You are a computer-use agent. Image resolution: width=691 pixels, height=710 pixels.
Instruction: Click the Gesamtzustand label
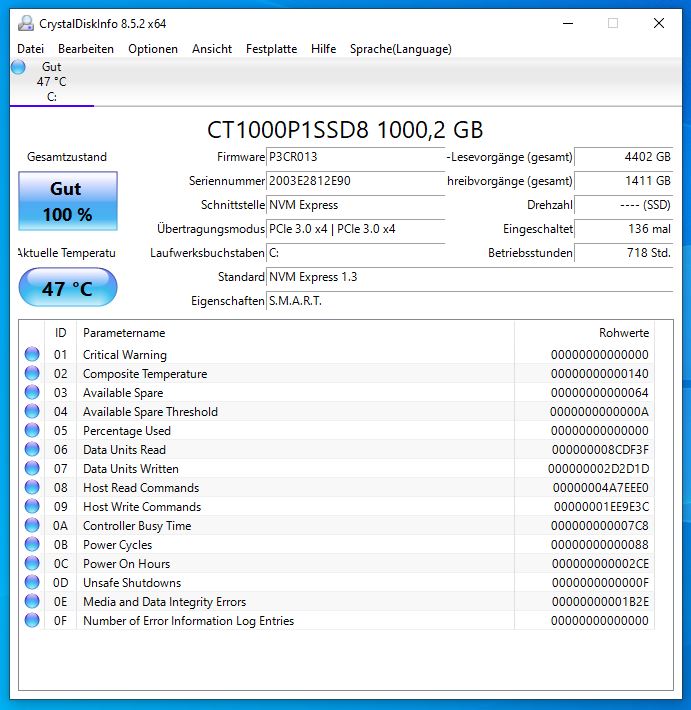pyautogui.click(x=67, y=157)
